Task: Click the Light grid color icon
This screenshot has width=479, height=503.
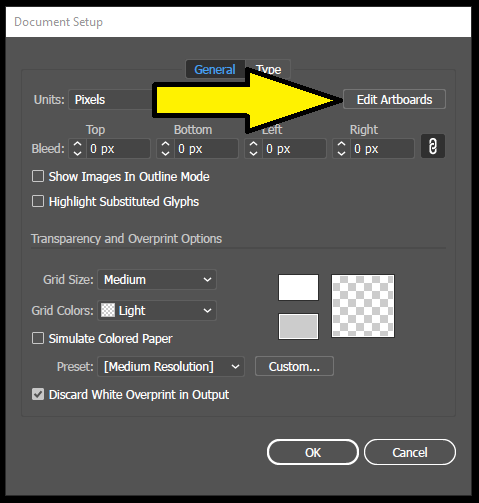Action: pyautogui.click(x=108, y=310)
